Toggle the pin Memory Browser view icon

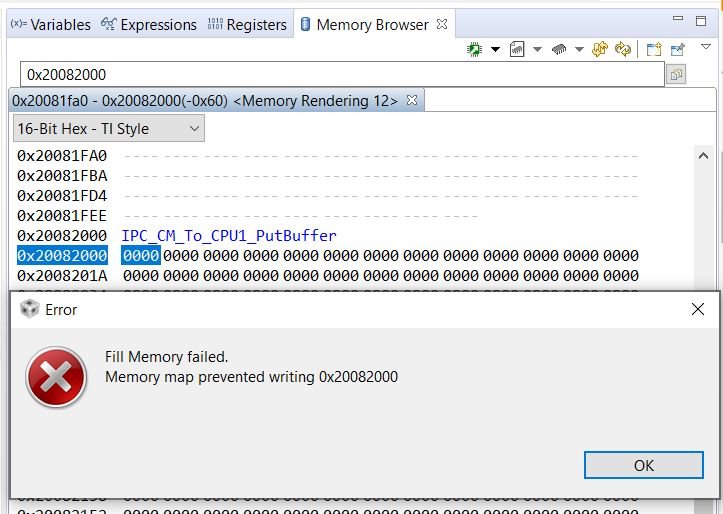point(677,49)
